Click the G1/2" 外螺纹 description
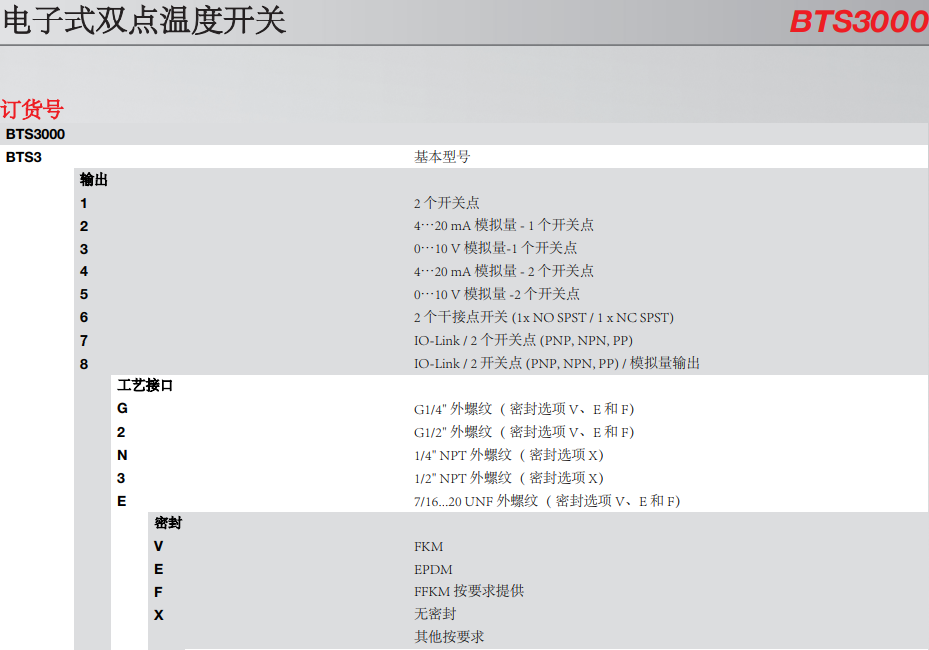929x650 pixels. click(524, 432)
